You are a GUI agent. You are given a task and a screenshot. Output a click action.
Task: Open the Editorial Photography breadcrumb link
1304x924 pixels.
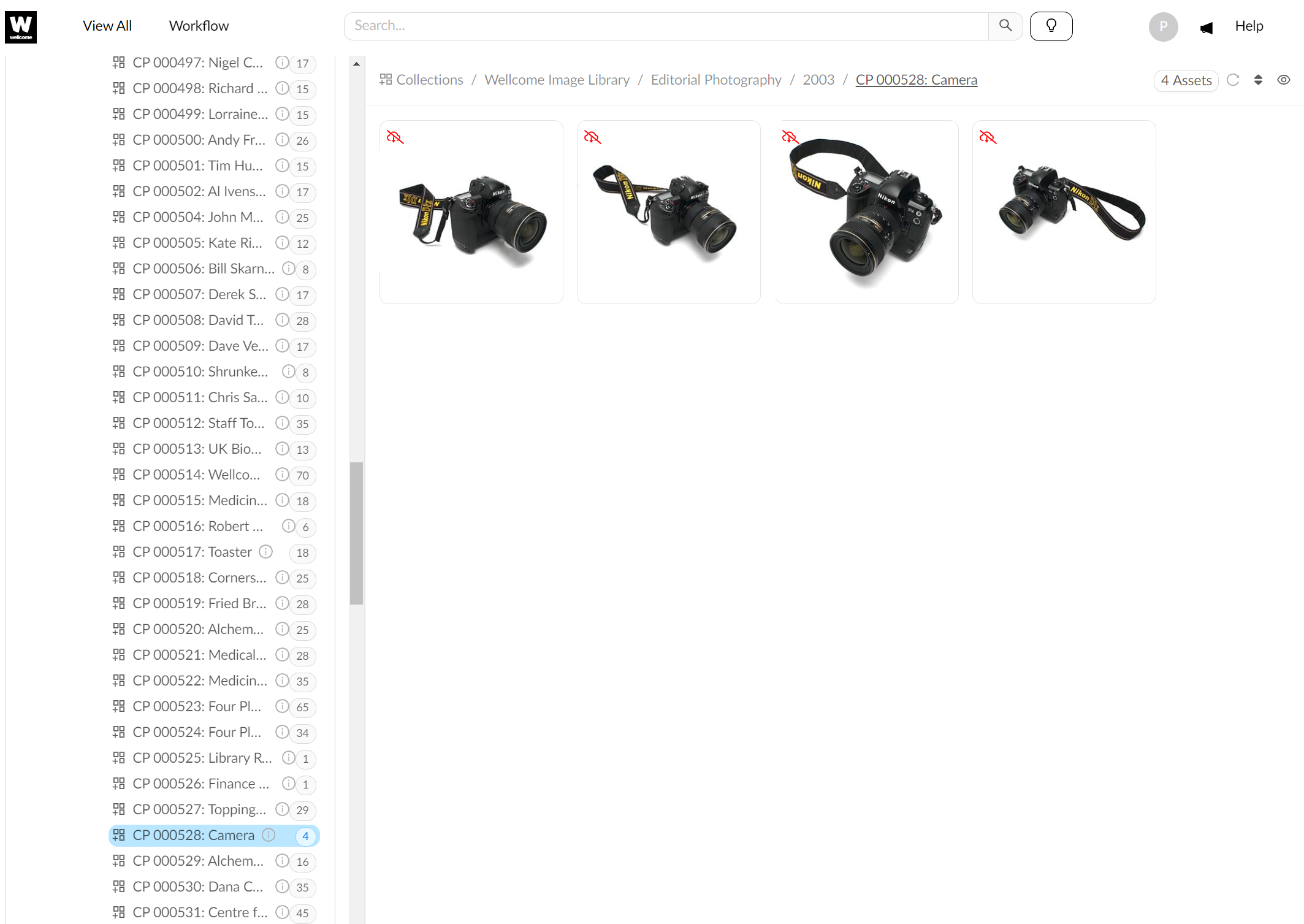tap(715, 80)
